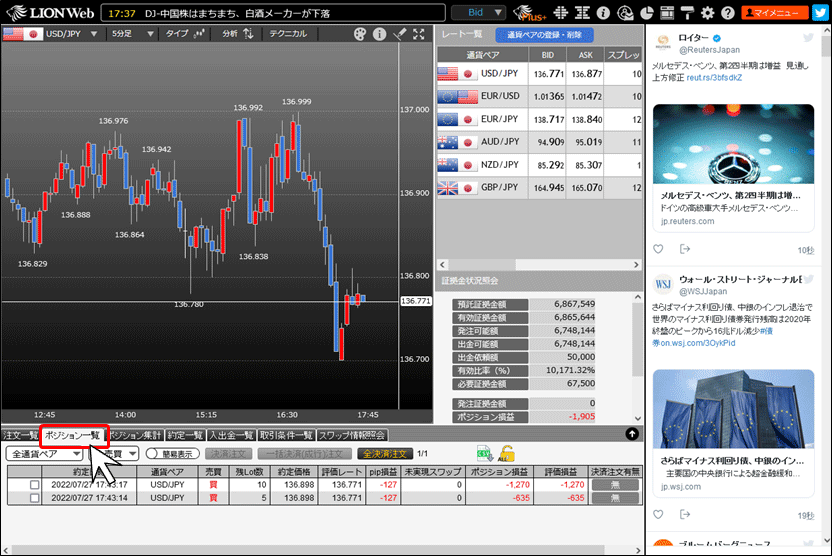Share the Reuters Mercedes tweet
The height and width of the screenshot is (556, 832).
click(x=684, y=249)
